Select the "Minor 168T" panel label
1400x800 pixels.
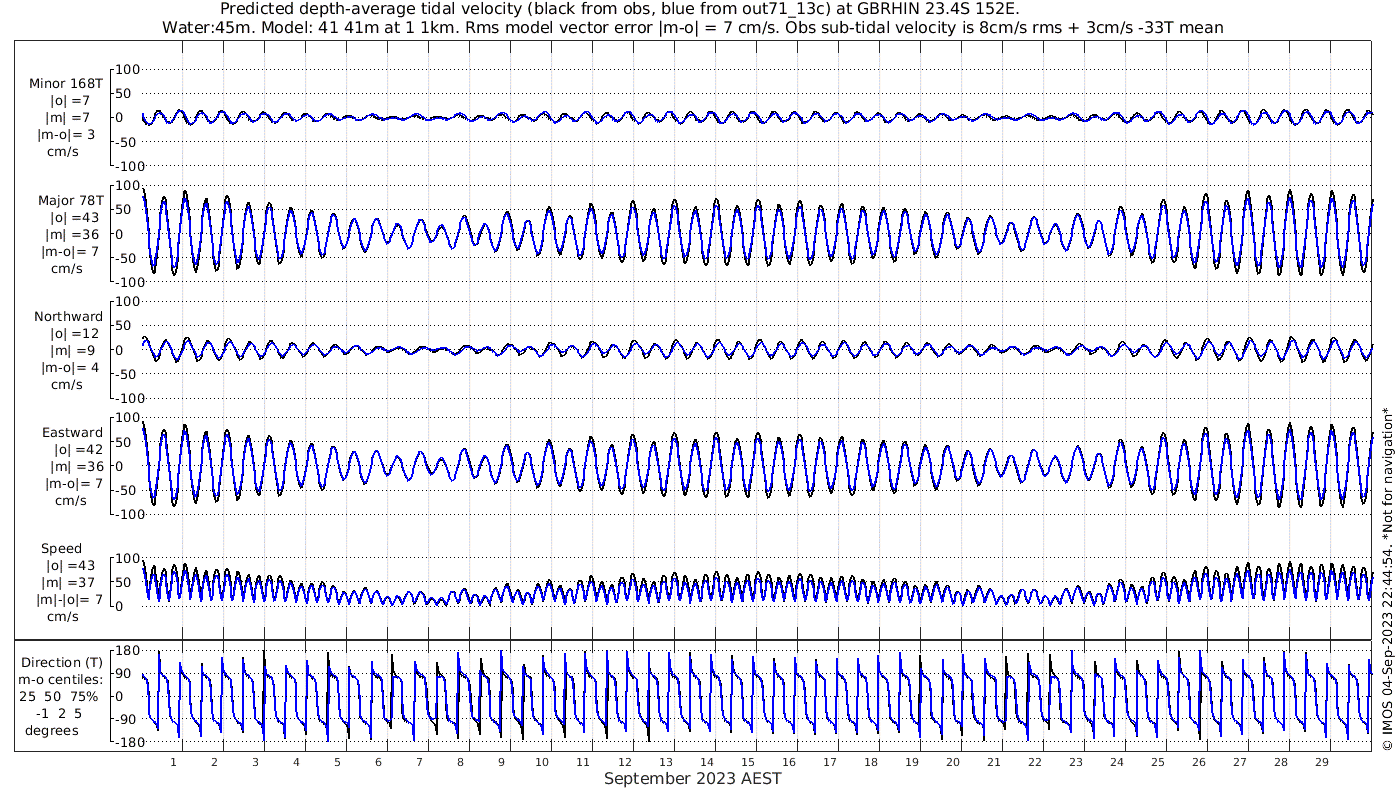[66, 84]
